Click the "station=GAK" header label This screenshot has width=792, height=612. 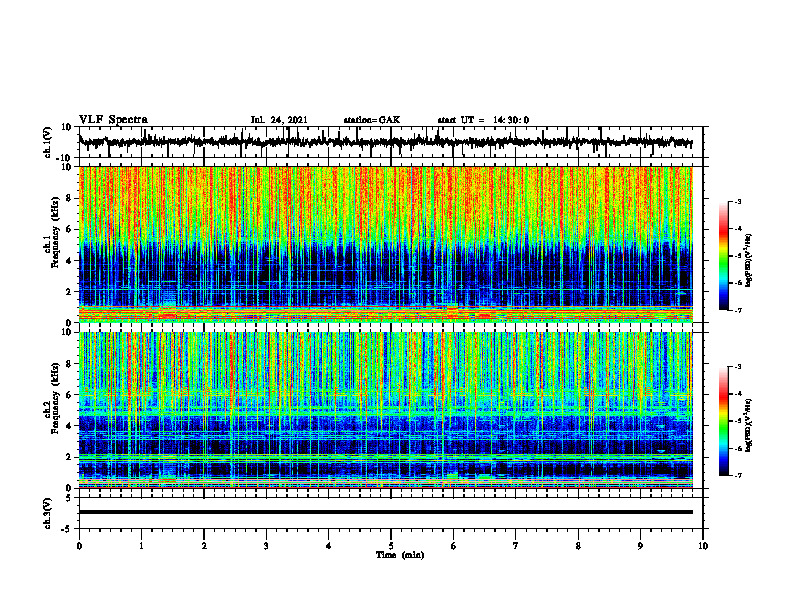click(372, 120)
